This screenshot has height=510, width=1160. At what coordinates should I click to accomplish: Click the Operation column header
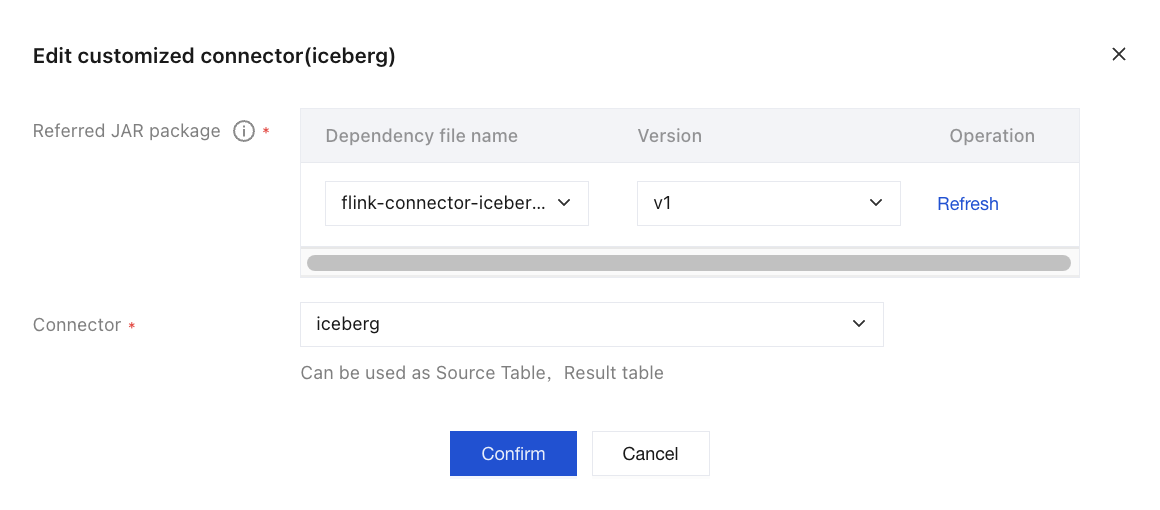(x=992, y=136)
